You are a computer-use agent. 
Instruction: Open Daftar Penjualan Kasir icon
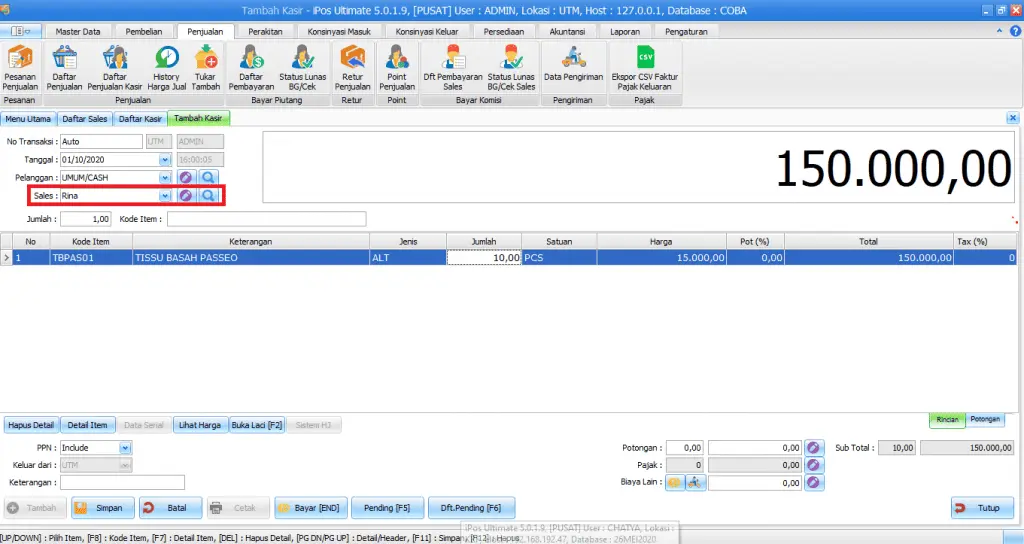point(114,68)
